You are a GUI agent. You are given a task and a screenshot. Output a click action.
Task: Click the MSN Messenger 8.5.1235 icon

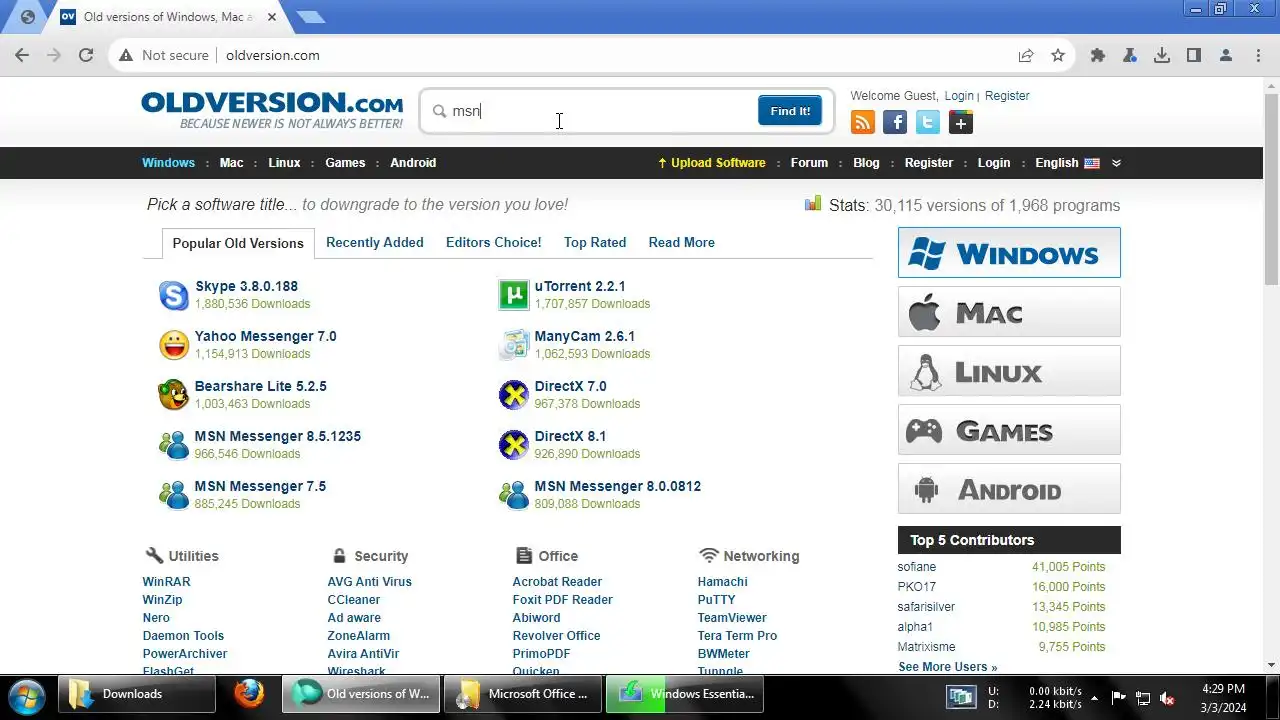(x=173, y=445)
